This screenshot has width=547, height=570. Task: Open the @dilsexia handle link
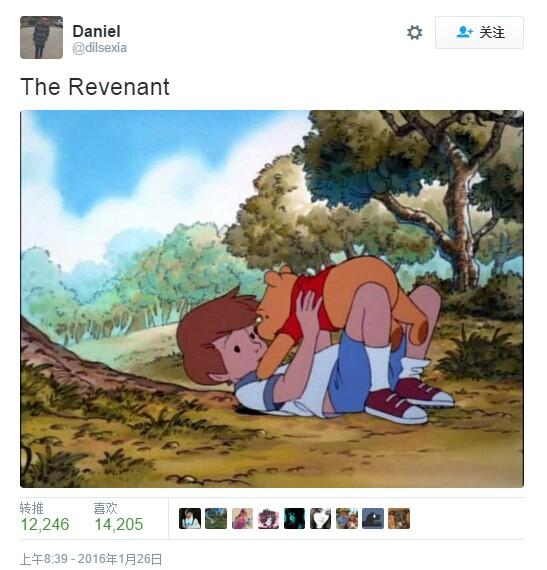tap(100, 48)
